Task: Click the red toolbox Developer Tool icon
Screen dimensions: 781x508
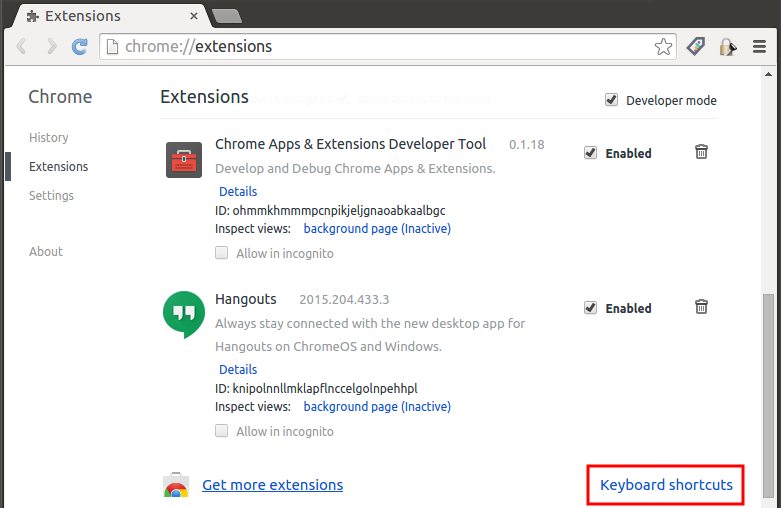Action: 184,160
